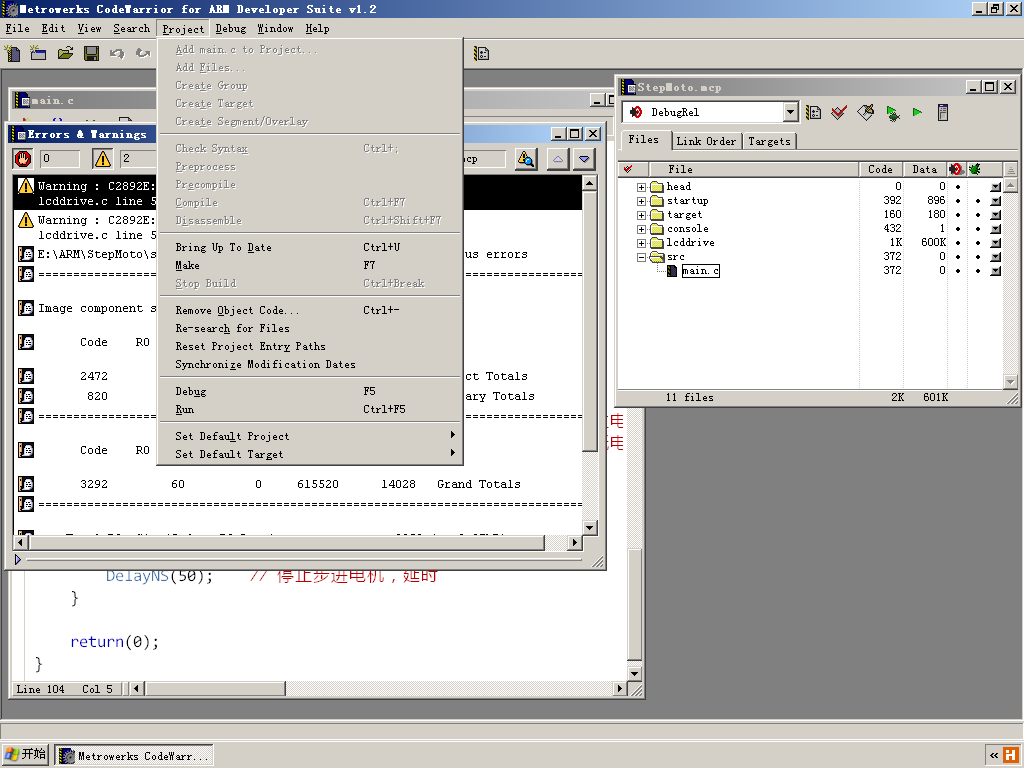Collapse the src folder
The height and width of the screenshot is (768, 1024).
point(641,257)
